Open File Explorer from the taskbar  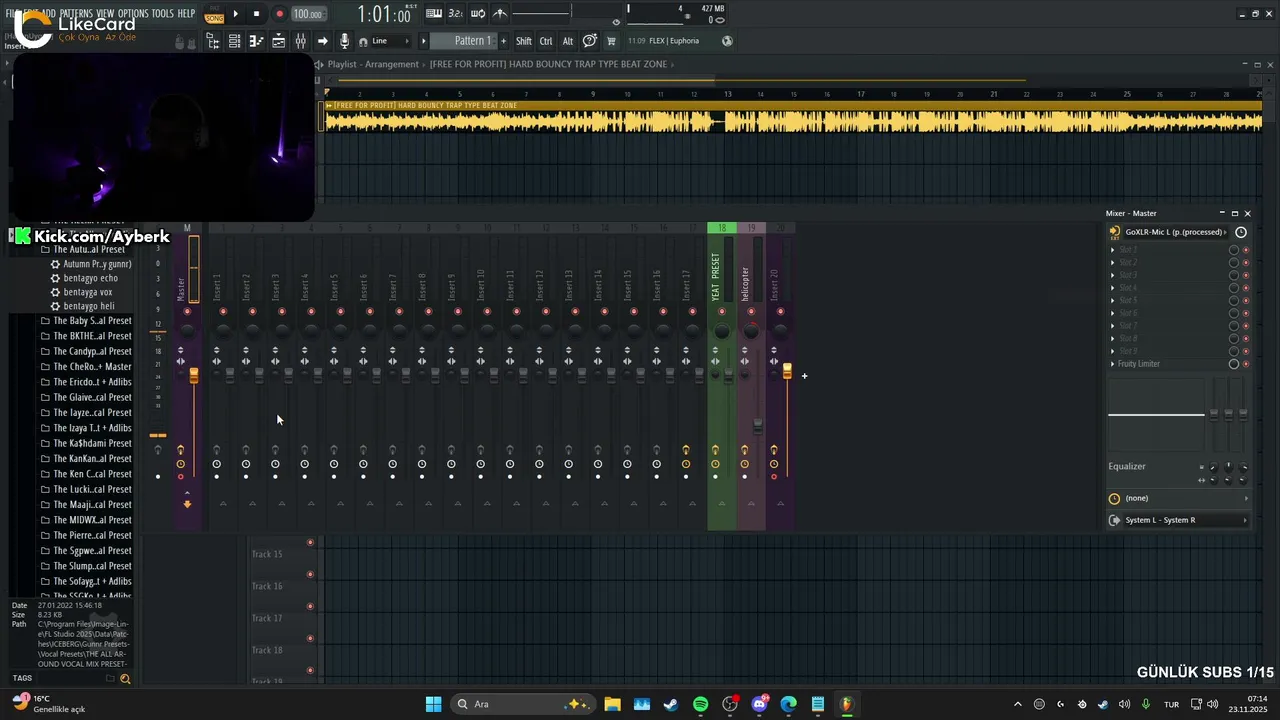(x=612, y=704)
